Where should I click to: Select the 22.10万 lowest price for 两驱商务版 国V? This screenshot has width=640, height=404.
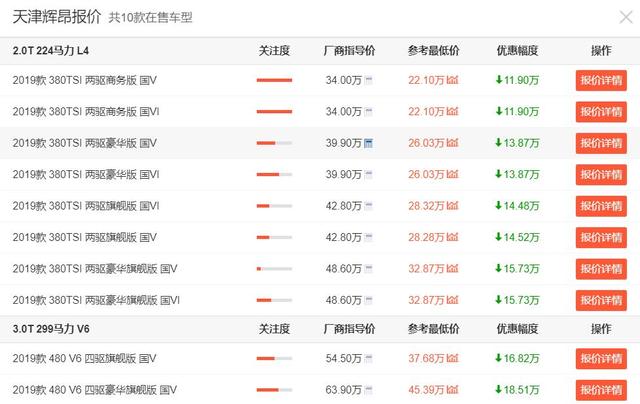[x=426, y=80]
